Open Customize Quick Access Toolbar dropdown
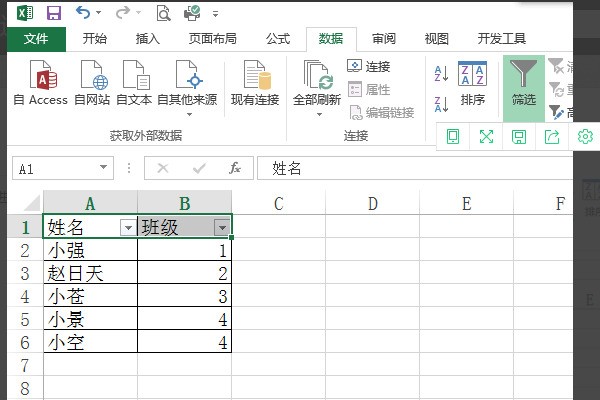This screenshot has width=600, height=400. click(x=215, y=14)
